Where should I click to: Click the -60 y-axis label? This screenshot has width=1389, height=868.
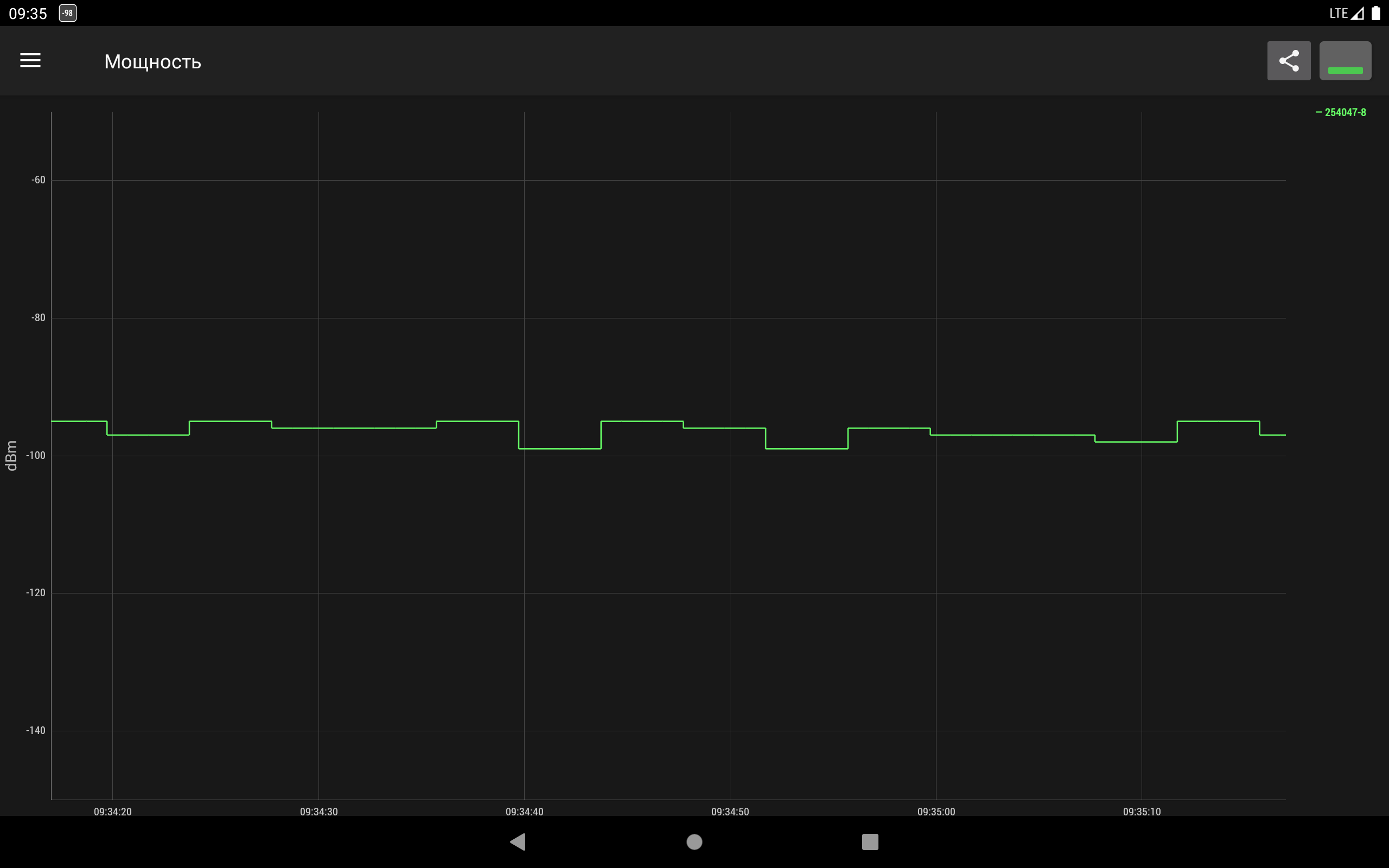point(38,180)
